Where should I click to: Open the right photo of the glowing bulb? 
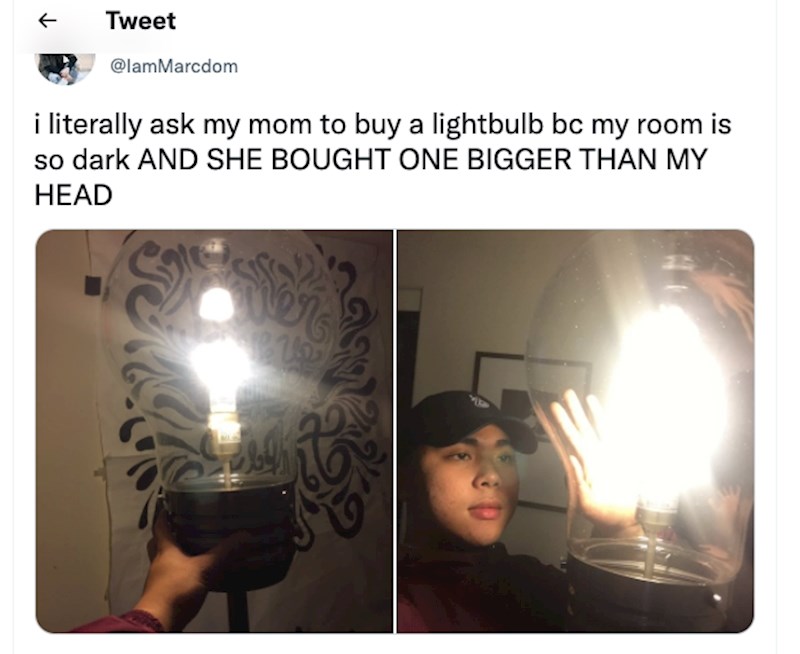coord(576,432)
